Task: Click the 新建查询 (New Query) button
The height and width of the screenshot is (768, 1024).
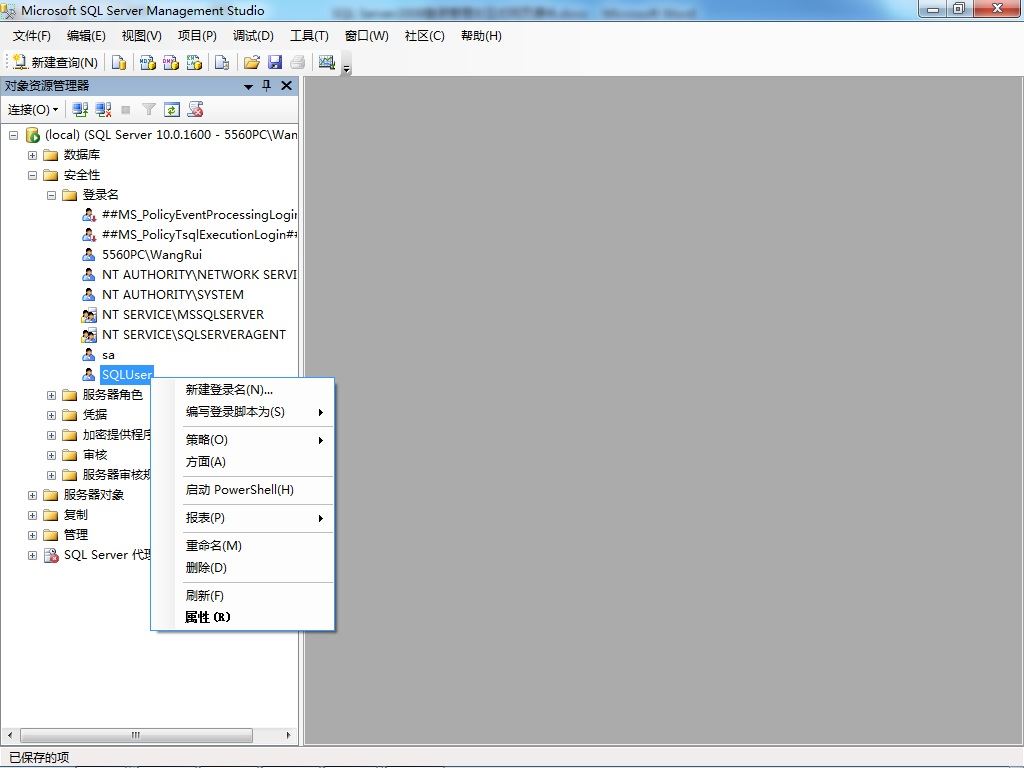Action: point(56,62)
